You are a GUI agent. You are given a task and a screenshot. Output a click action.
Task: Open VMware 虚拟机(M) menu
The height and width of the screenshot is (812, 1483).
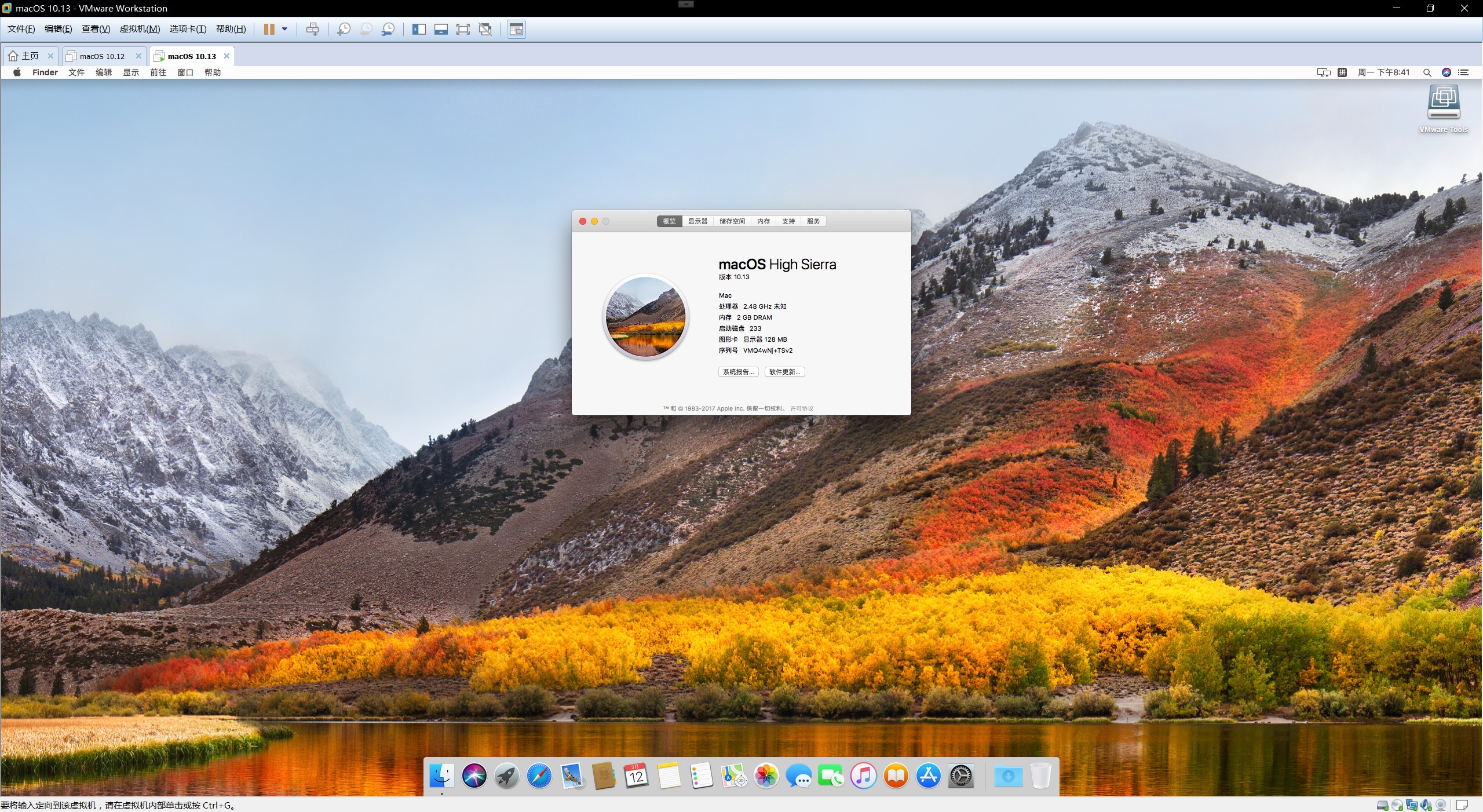[x=140, y=29]
